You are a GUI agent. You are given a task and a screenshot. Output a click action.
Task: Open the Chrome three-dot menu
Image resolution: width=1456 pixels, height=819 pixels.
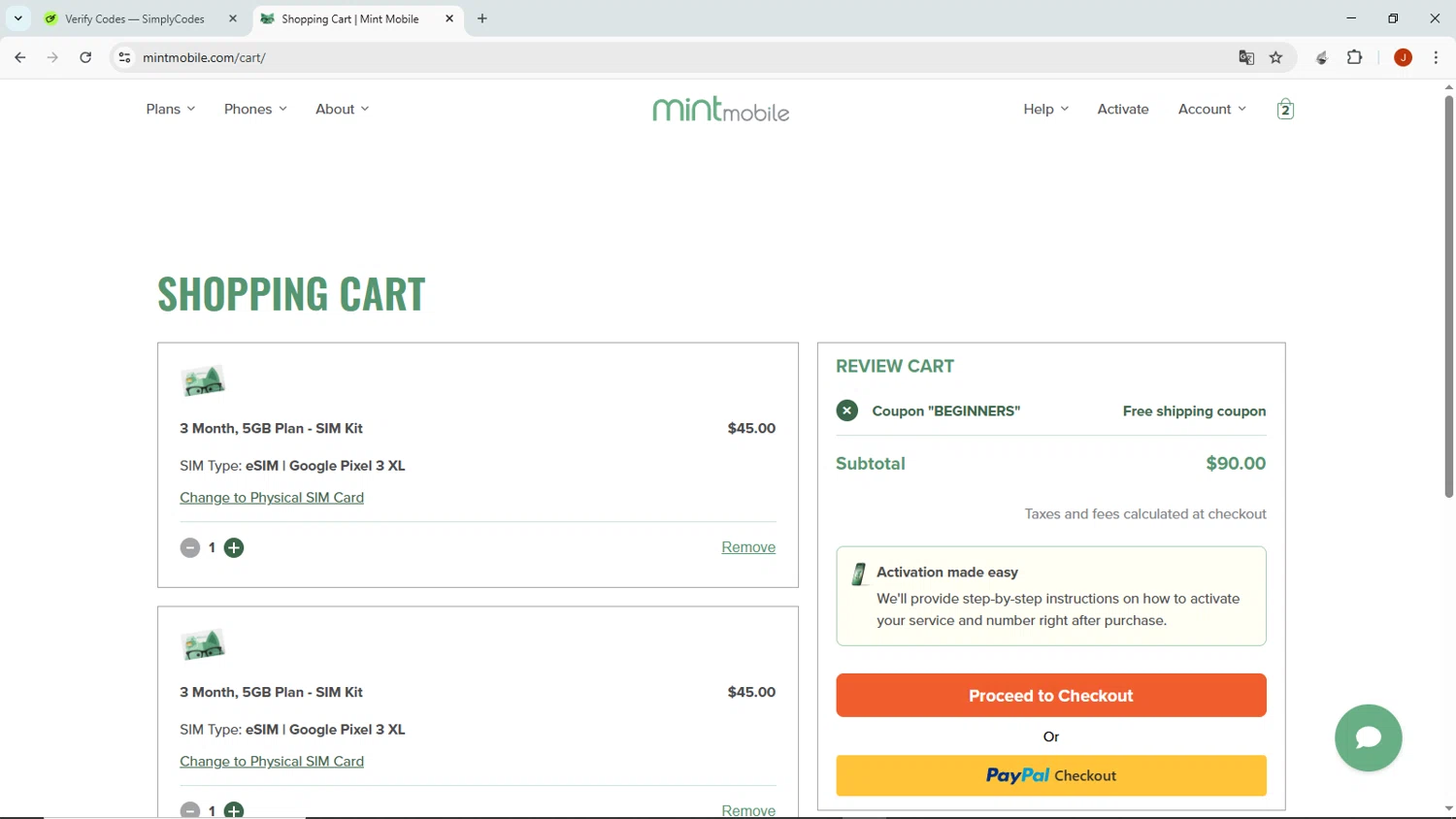[x=1436, y=57]
